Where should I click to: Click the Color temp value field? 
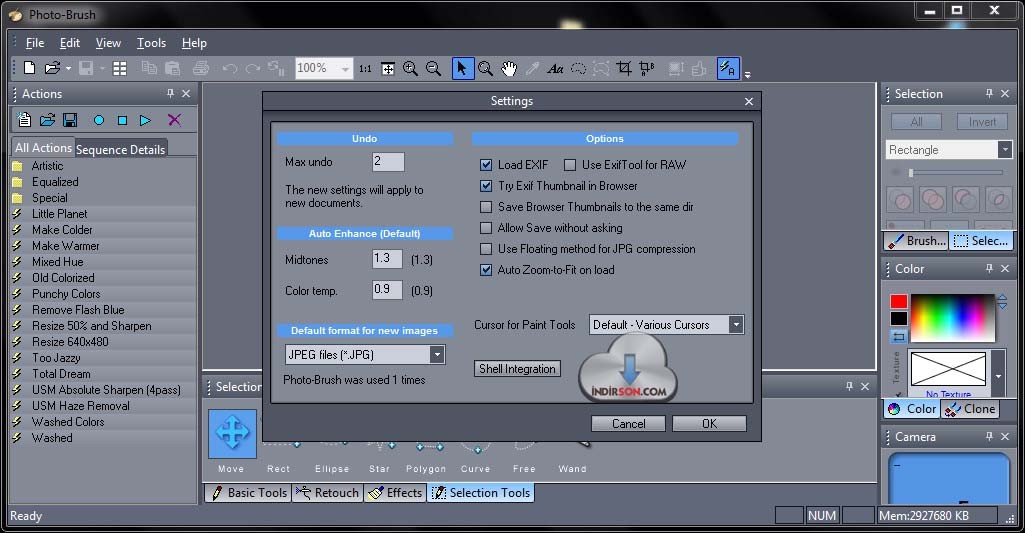point(387,289)
